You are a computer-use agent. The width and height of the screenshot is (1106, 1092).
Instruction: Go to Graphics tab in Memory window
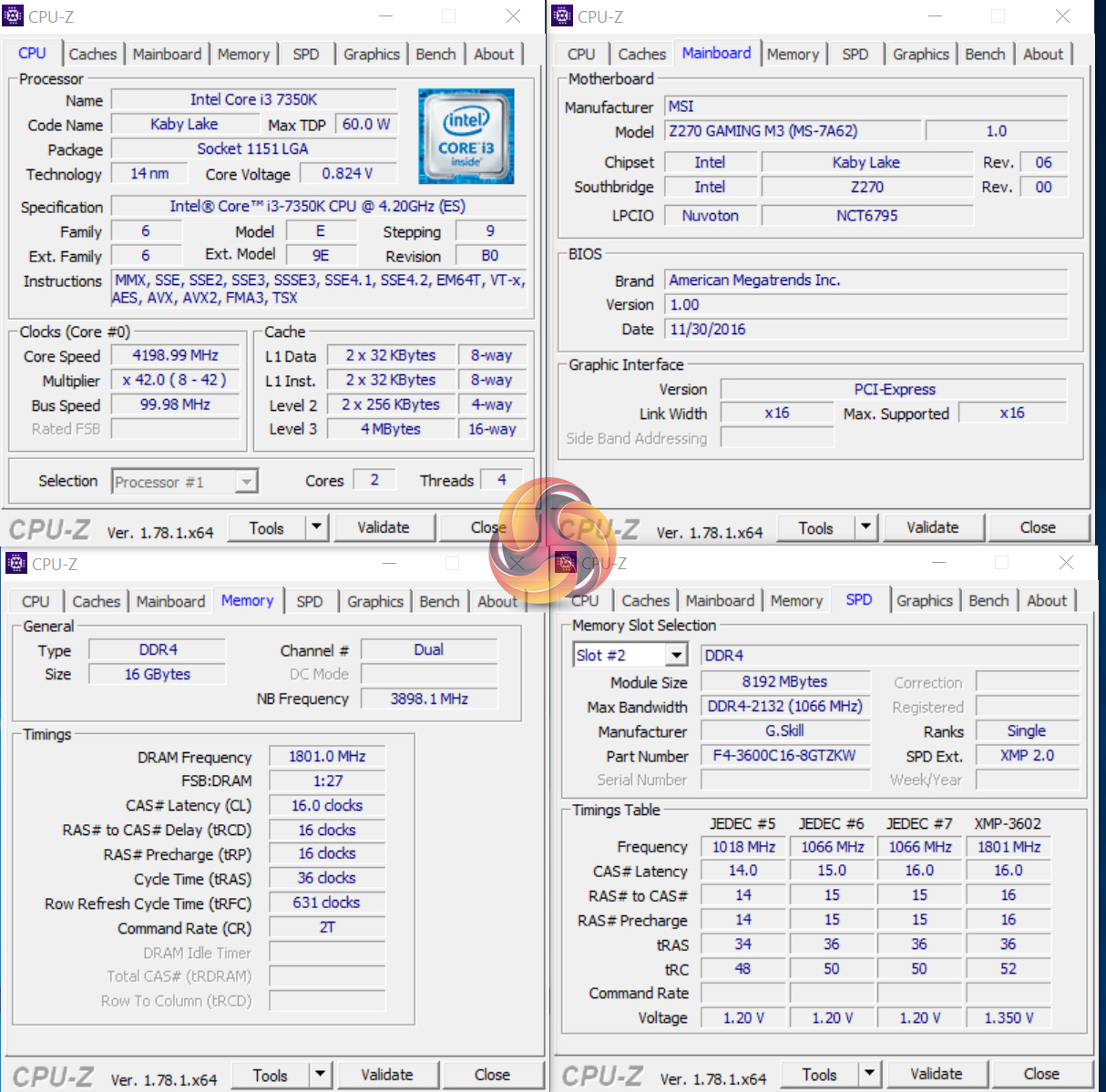(x=375, y=601)
